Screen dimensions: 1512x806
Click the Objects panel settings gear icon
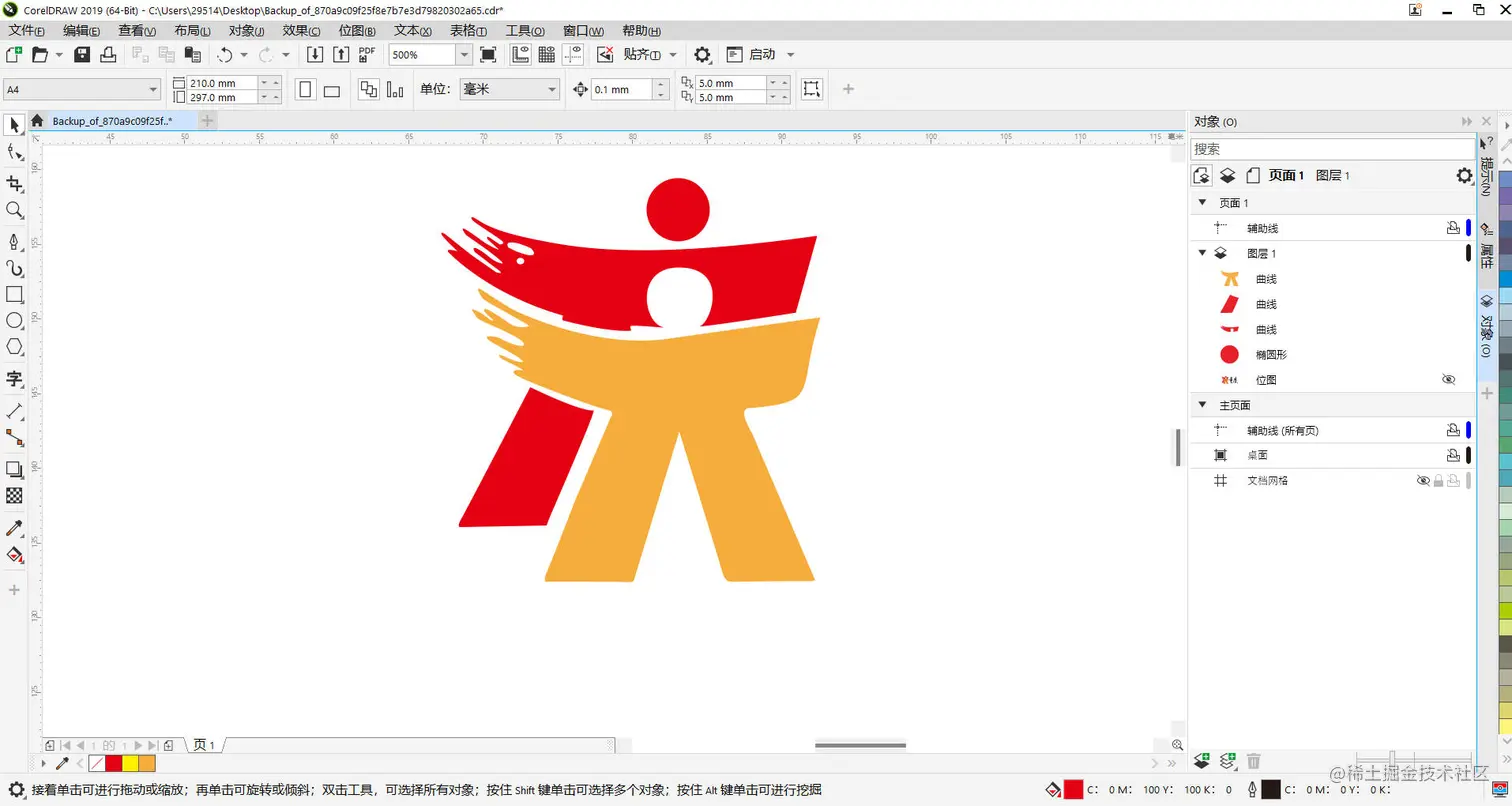(1462, 175)
